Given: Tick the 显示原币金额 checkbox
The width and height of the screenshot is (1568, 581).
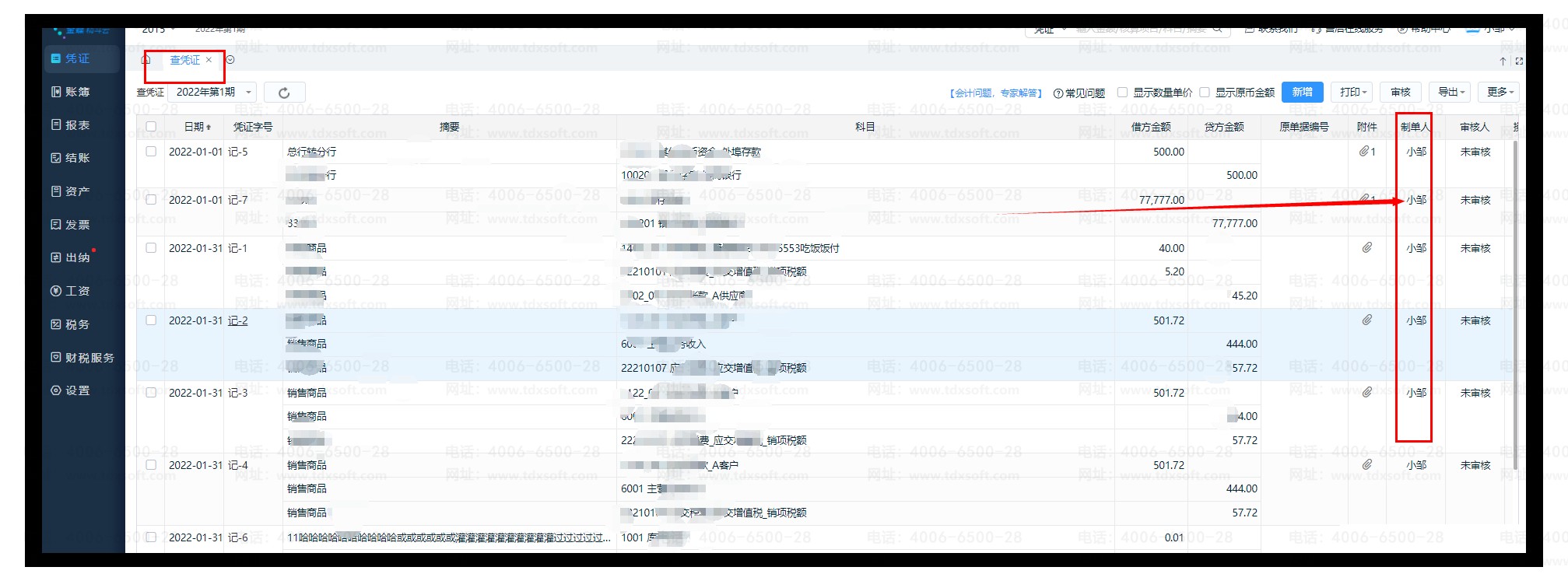Looking at the screenshot, I should click(1205, 93).
